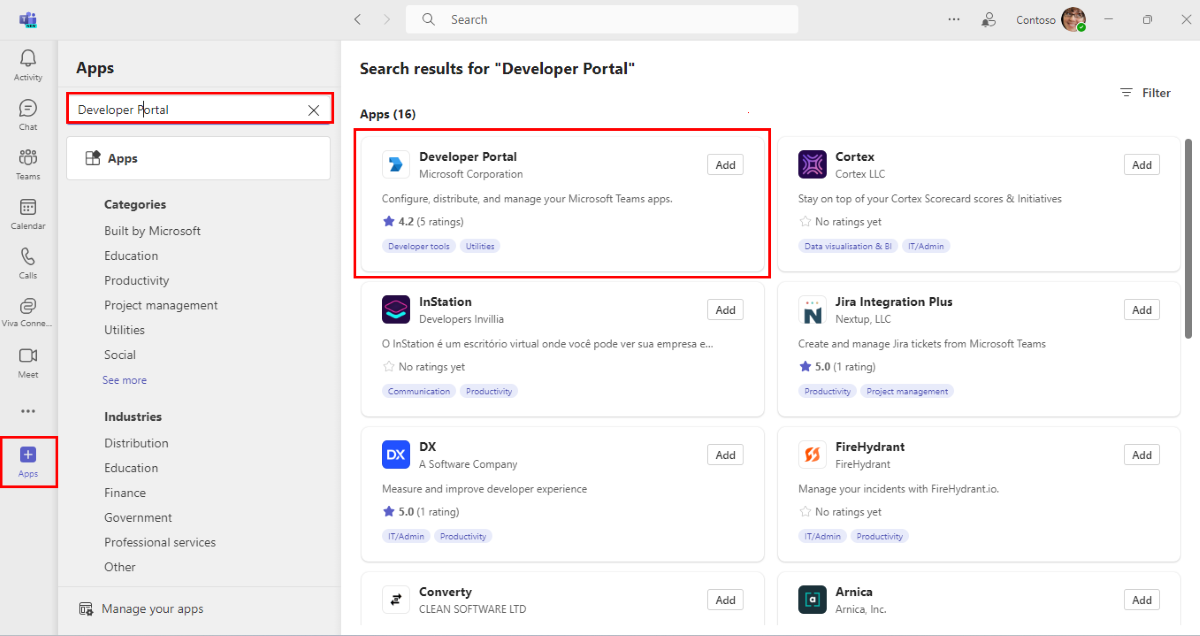Add the Arnica app
1200x636 pixels.
click(x=1141, y=600)
